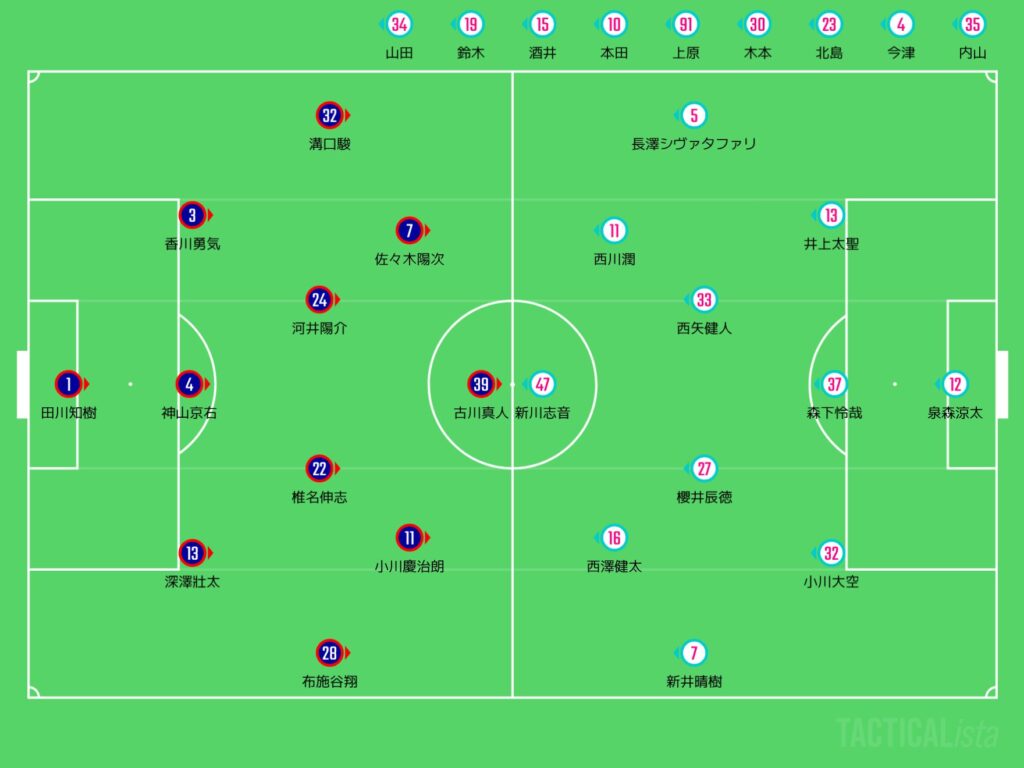Screen dimensions: 1024x768
Task: Click blue marker 7 佐々木陽次
Action: coord(408,231)
